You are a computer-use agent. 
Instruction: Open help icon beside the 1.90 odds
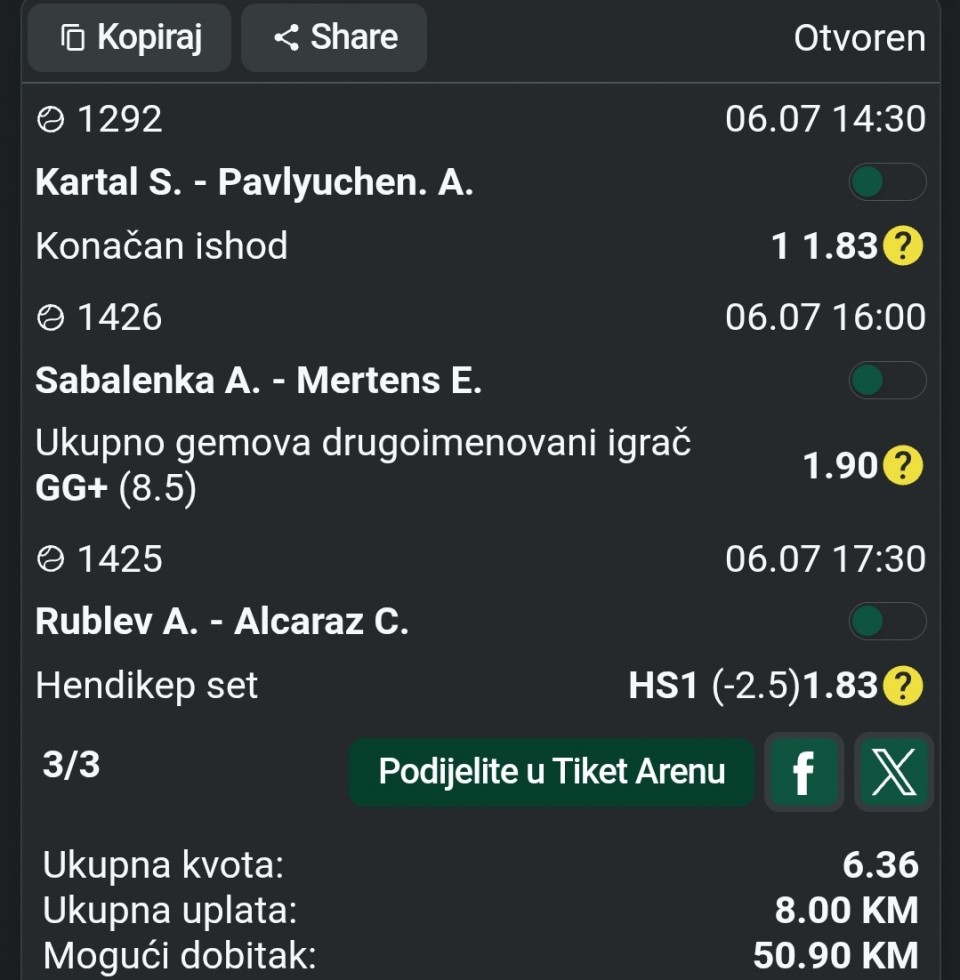click(x=902, y=465)
